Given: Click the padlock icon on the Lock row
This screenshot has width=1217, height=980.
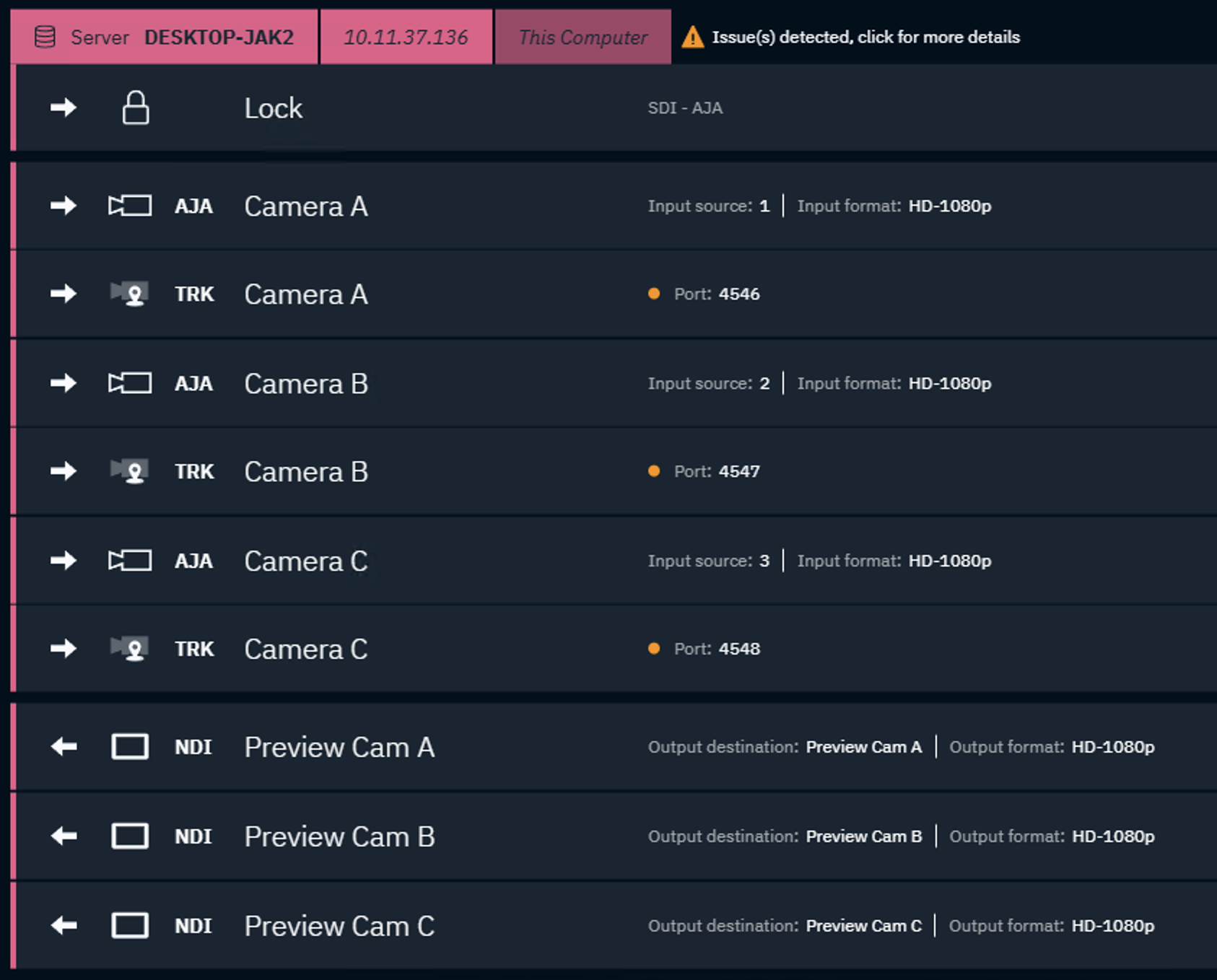Looking at the screenshot, I should (136, 108).
